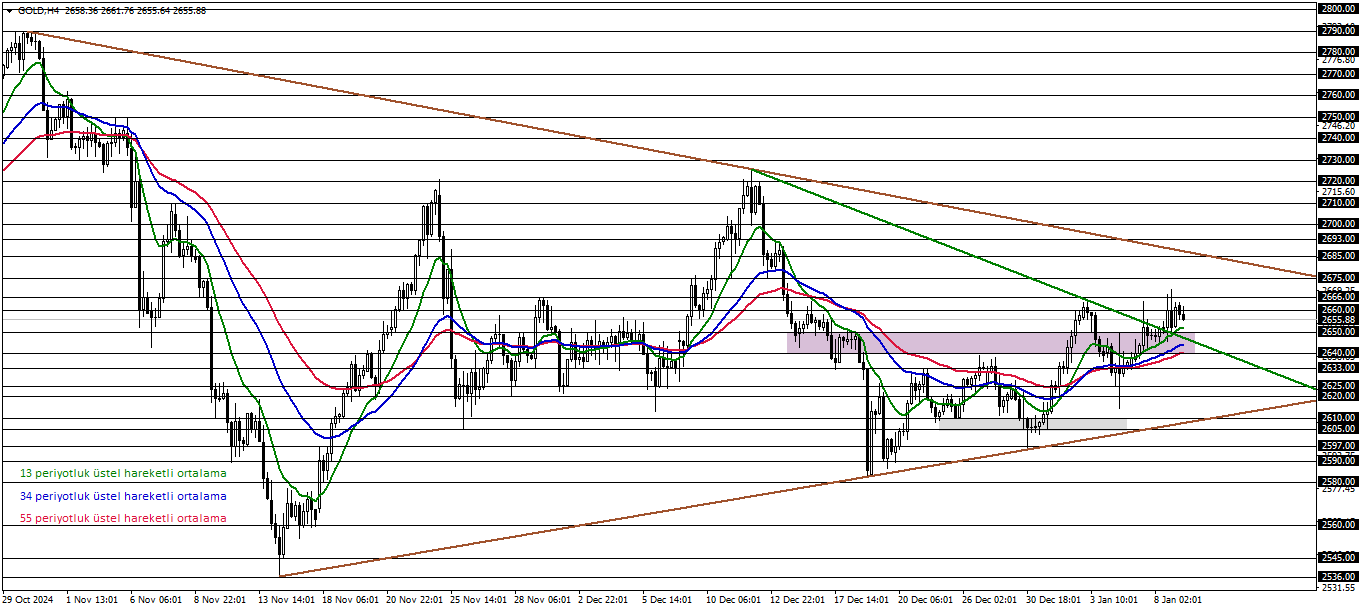Click the 2720.00 price axis label
The height and width of the screenshot is (611, 1362).
1338,181
